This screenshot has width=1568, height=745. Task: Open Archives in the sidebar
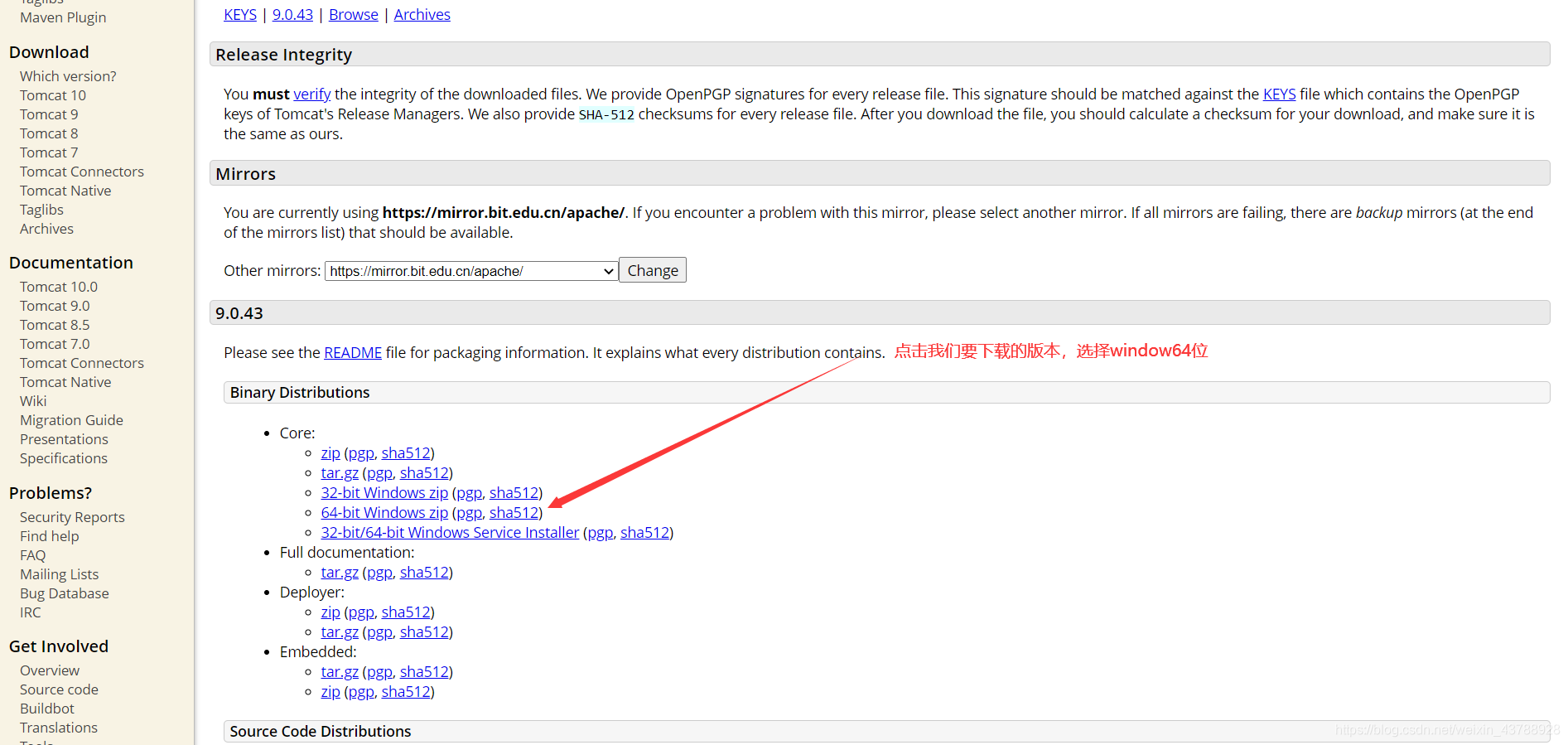point(46,229)
